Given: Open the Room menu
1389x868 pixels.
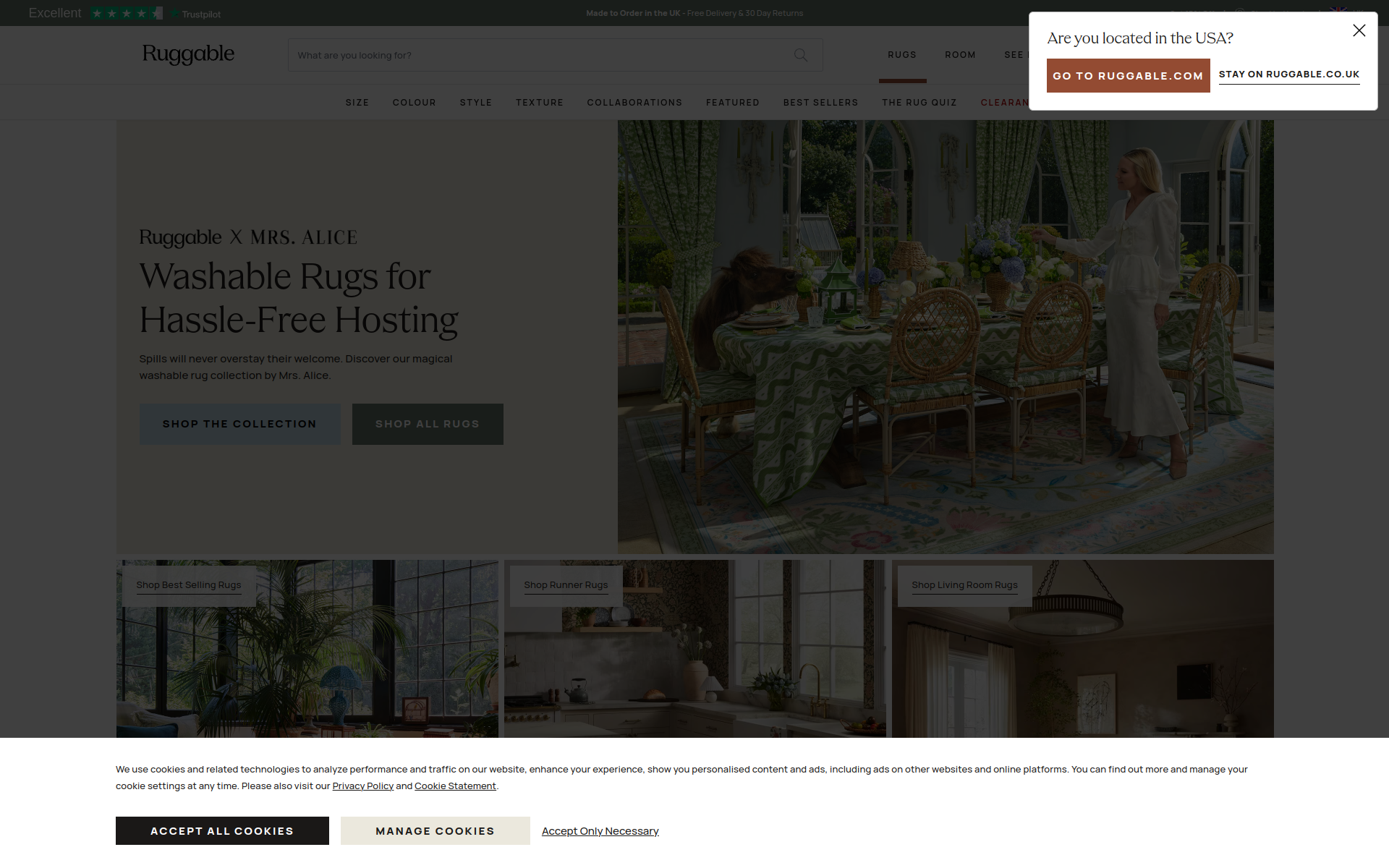Looking at the screenshot, I should click(x=960, y=55).
